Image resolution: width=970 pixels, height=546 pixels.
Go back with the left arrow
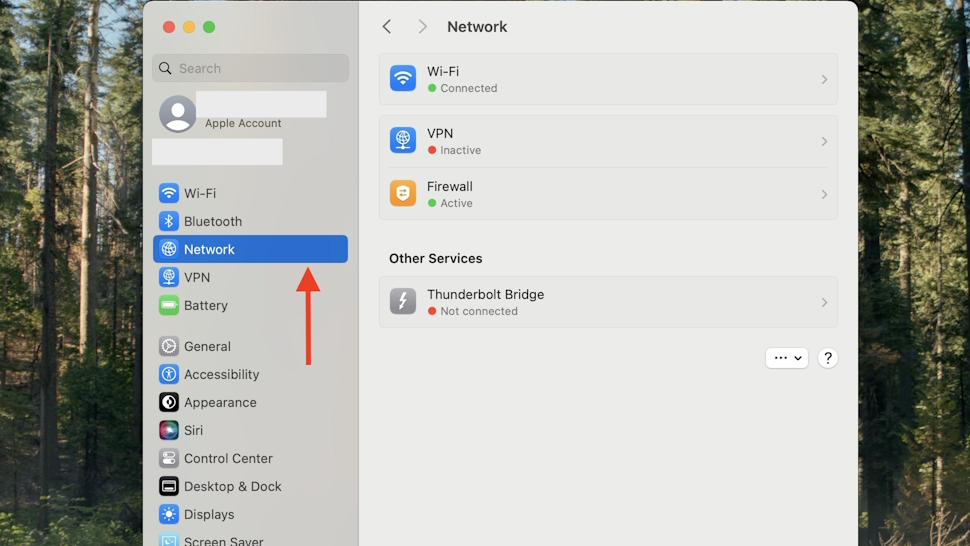(387, 27)
